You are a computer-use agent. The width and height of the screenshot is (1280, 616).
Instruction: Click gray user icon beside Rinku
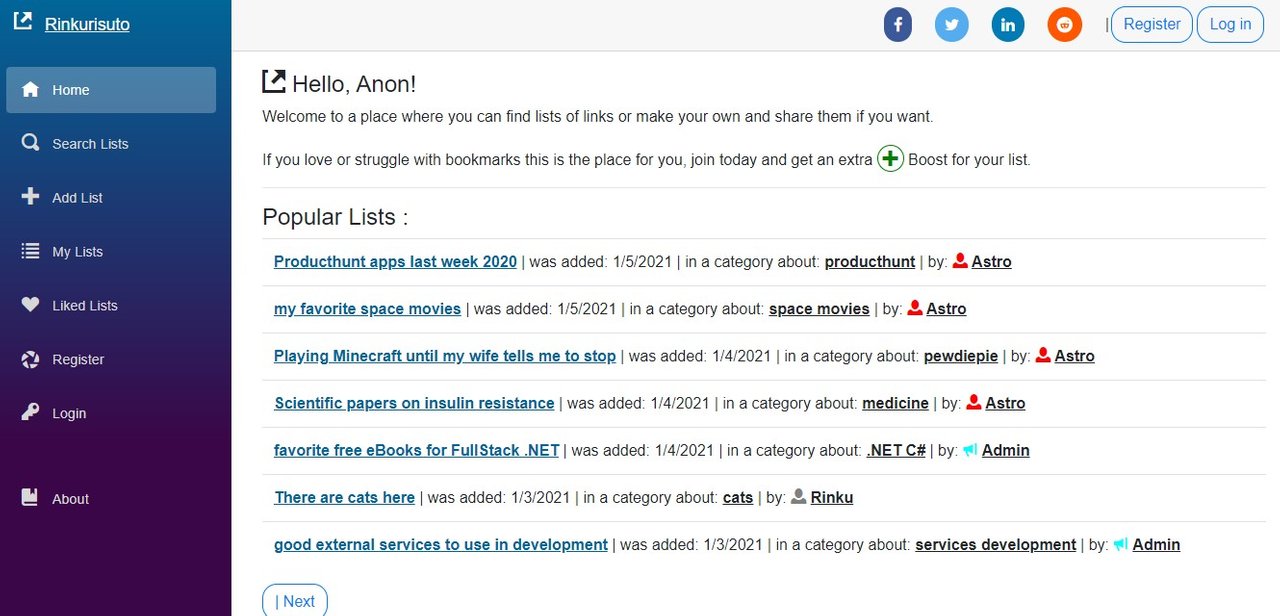(x=798, y=496)
